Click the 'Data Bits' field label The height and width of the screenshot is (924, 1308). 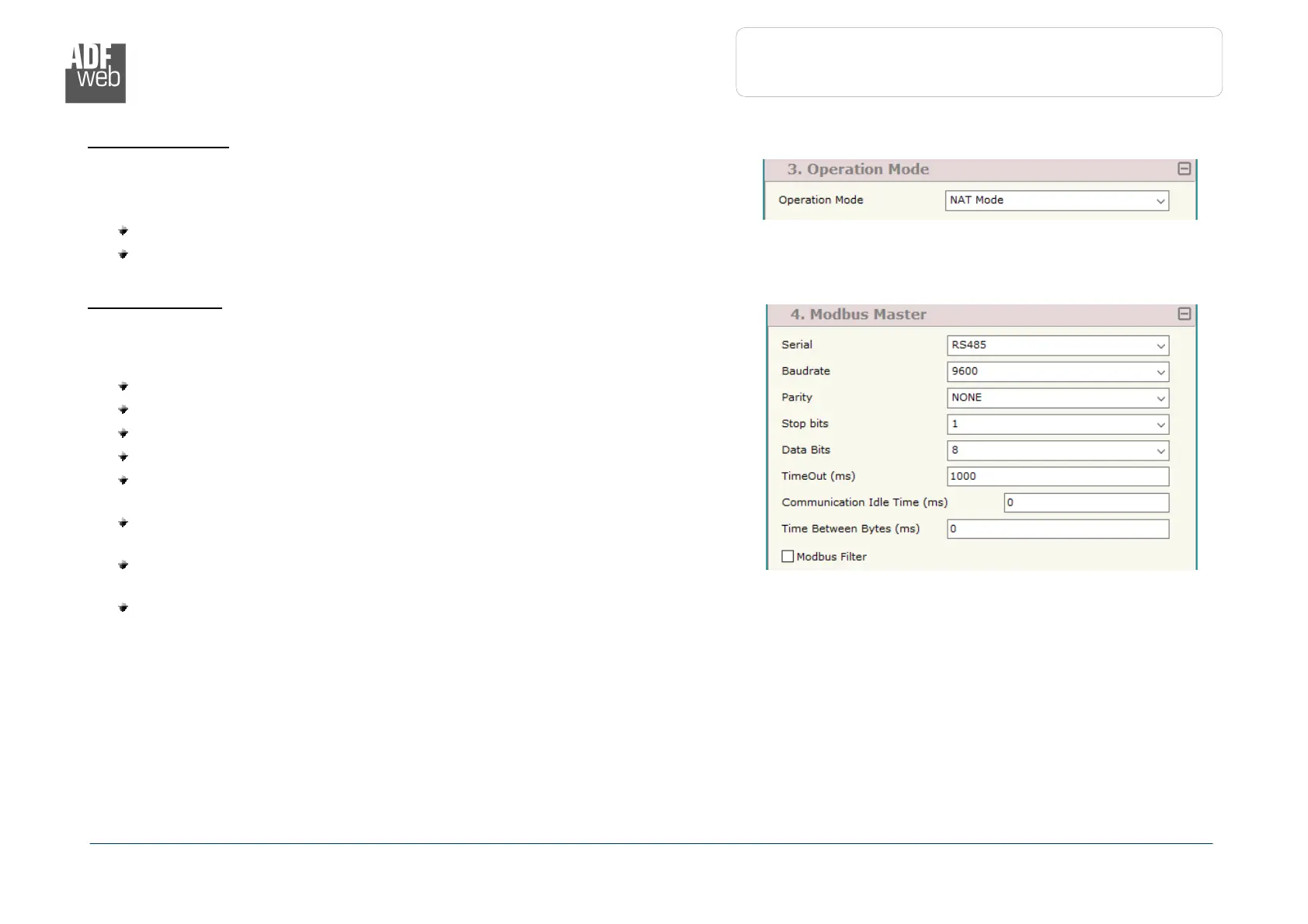pos(805,450)
